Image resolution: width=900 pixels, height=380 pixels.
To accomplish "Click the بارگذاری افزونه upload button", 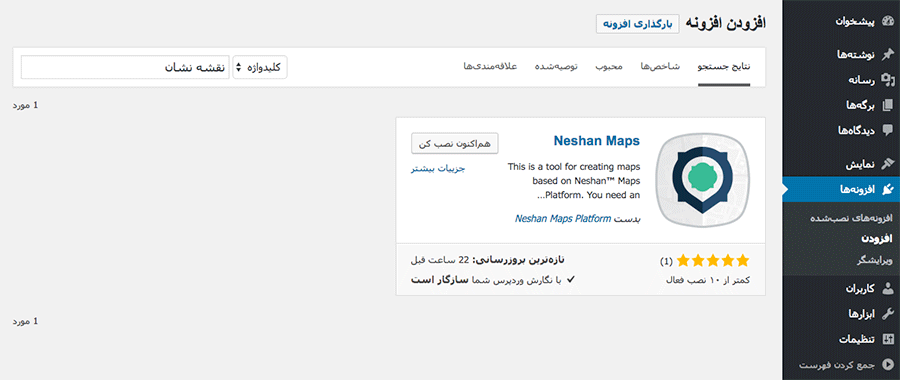I will point(637,24).
